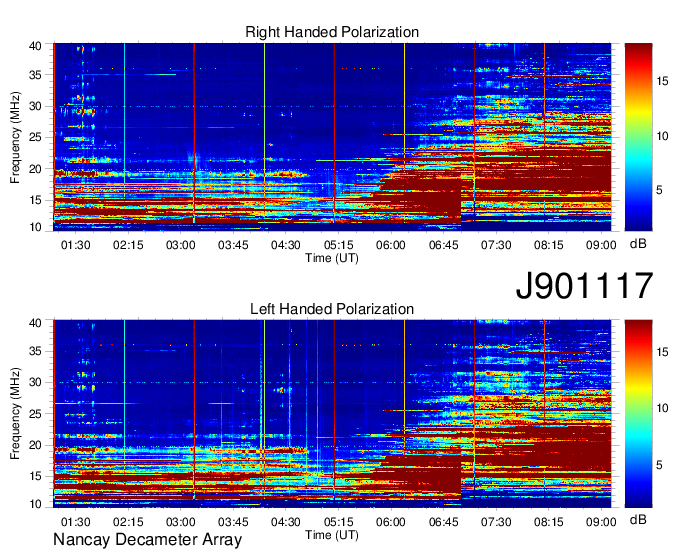Viewport: 680px width, 552px height.
Task: Click the '06:00' tick label on bottom plot
Action: coord(390,522)
